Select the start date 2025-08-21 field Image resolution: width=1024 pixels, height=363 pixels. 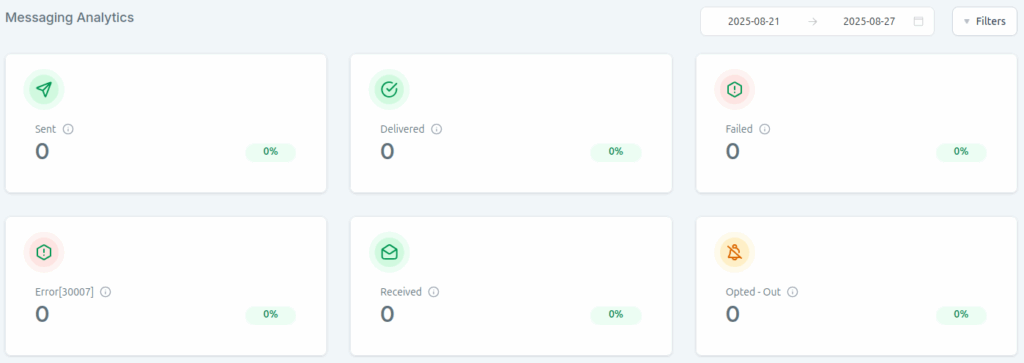(x=754, y=22)
